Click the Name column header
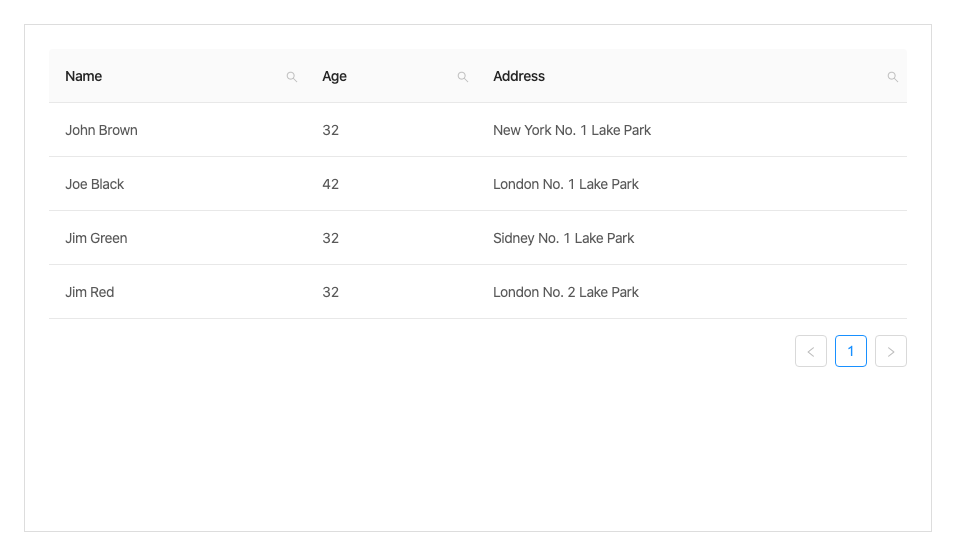 point(84,76)
